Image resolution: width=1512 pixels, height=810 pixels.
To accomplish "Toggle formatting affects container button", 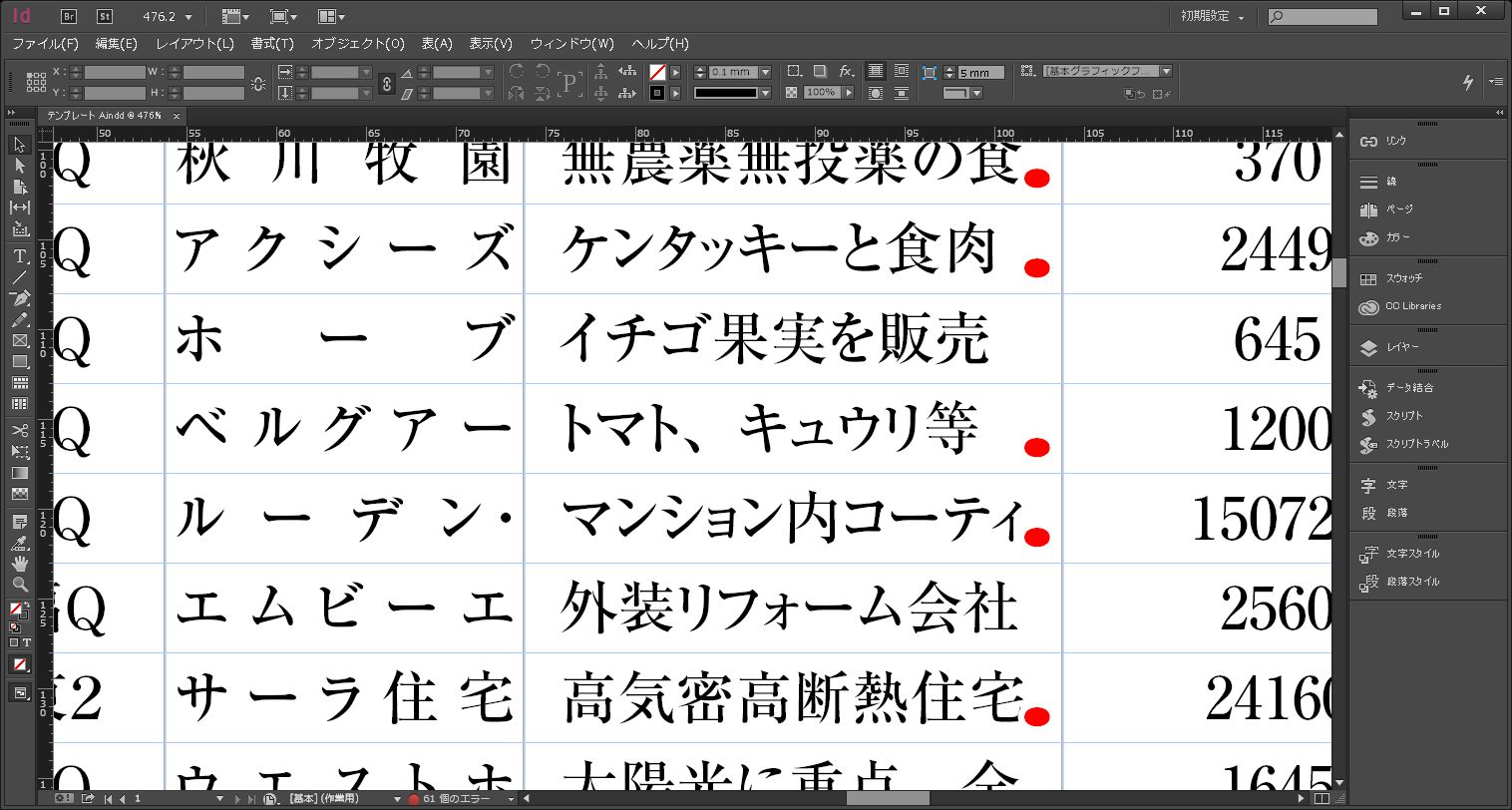I will click(x=14, y=642).
